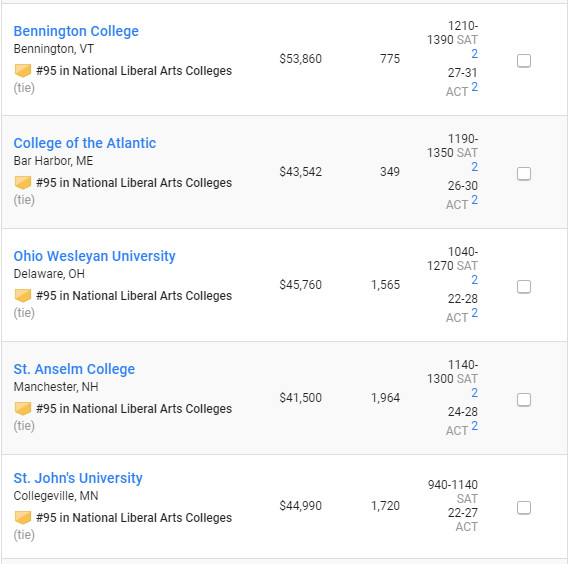571x564 pixels.
Task: Open the Bennington College profile link
Action: 76,31
